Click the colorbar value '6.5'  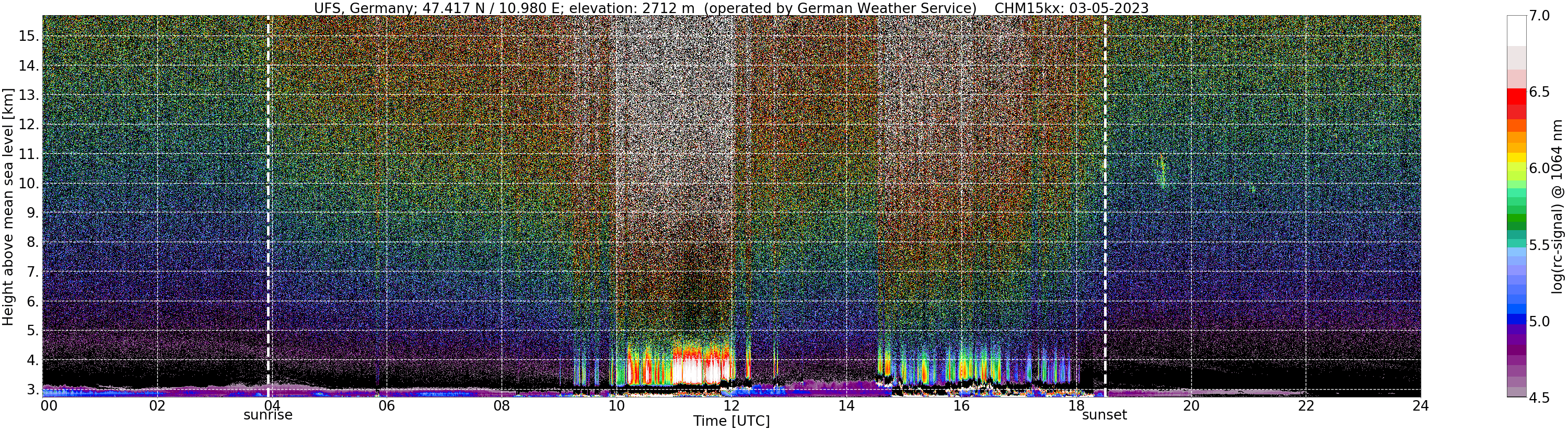(x=1539, y=92)
